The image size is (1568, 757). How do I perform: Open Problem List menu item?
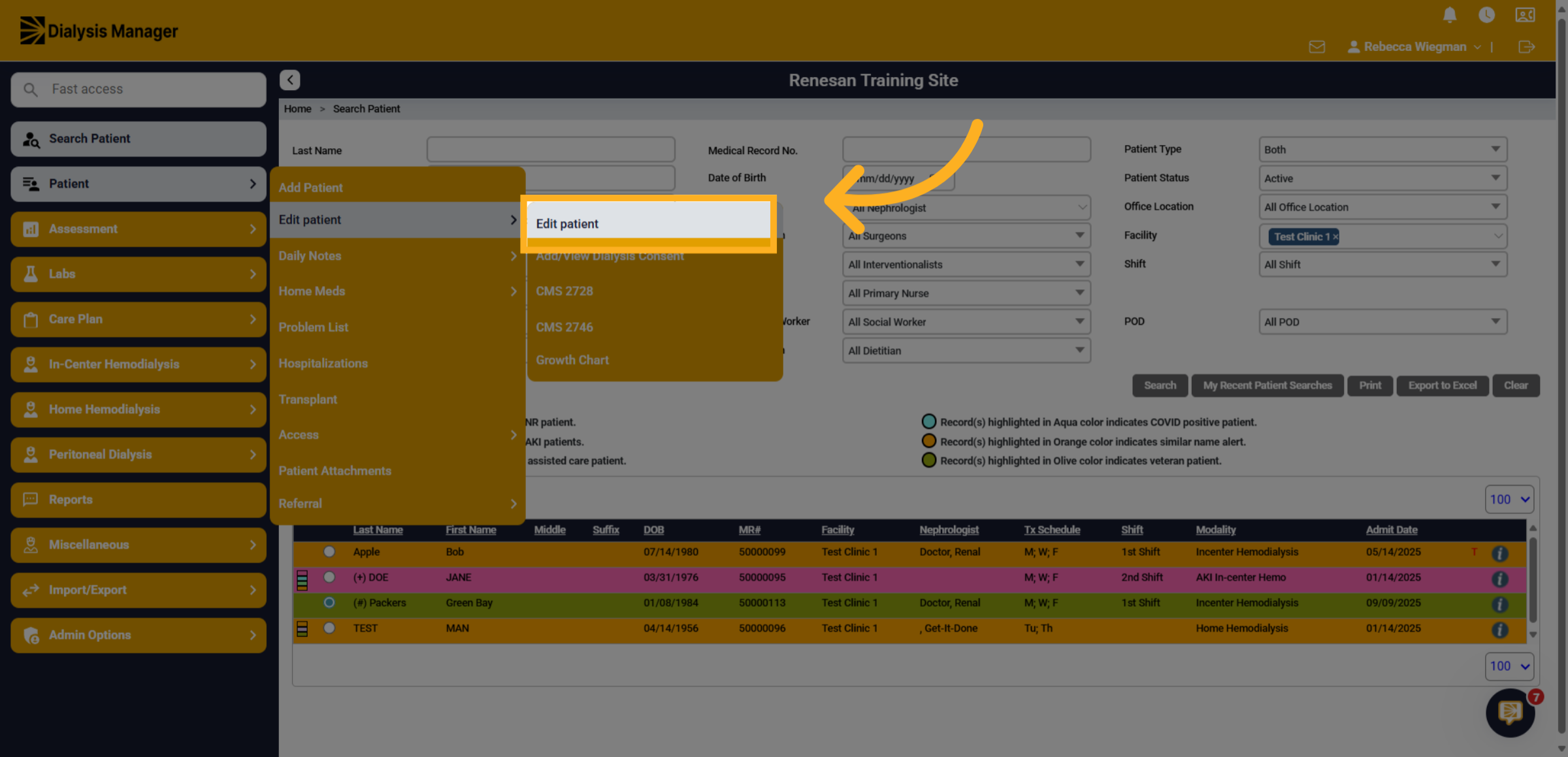tap(397, 327)
